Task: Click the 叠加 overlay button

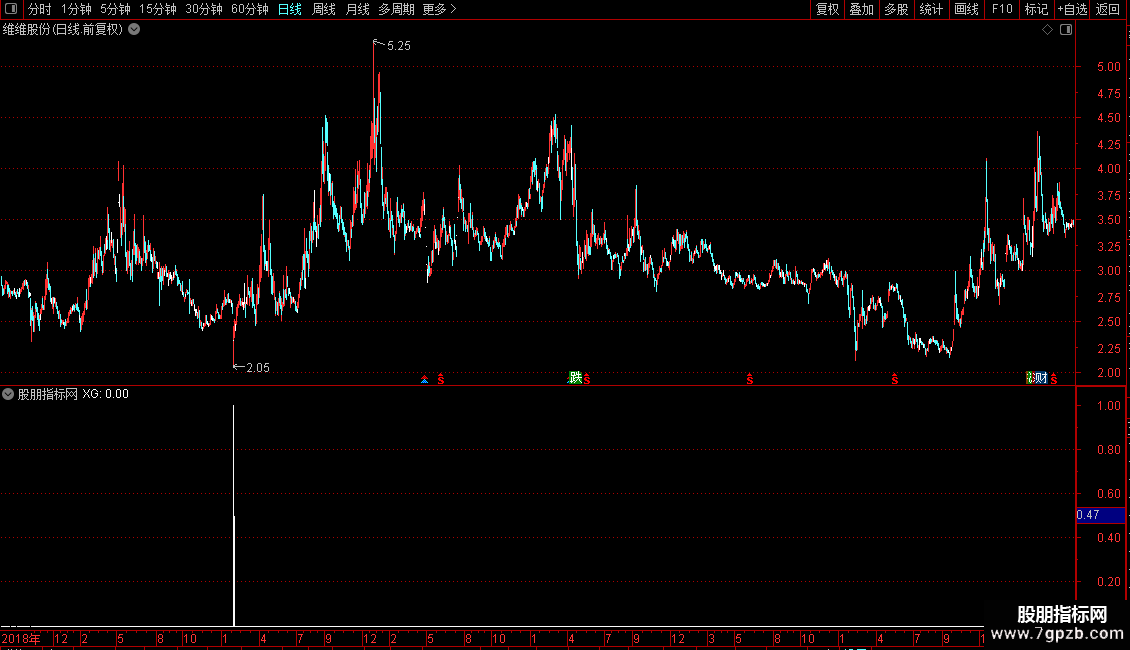Action: pos(861,9)
